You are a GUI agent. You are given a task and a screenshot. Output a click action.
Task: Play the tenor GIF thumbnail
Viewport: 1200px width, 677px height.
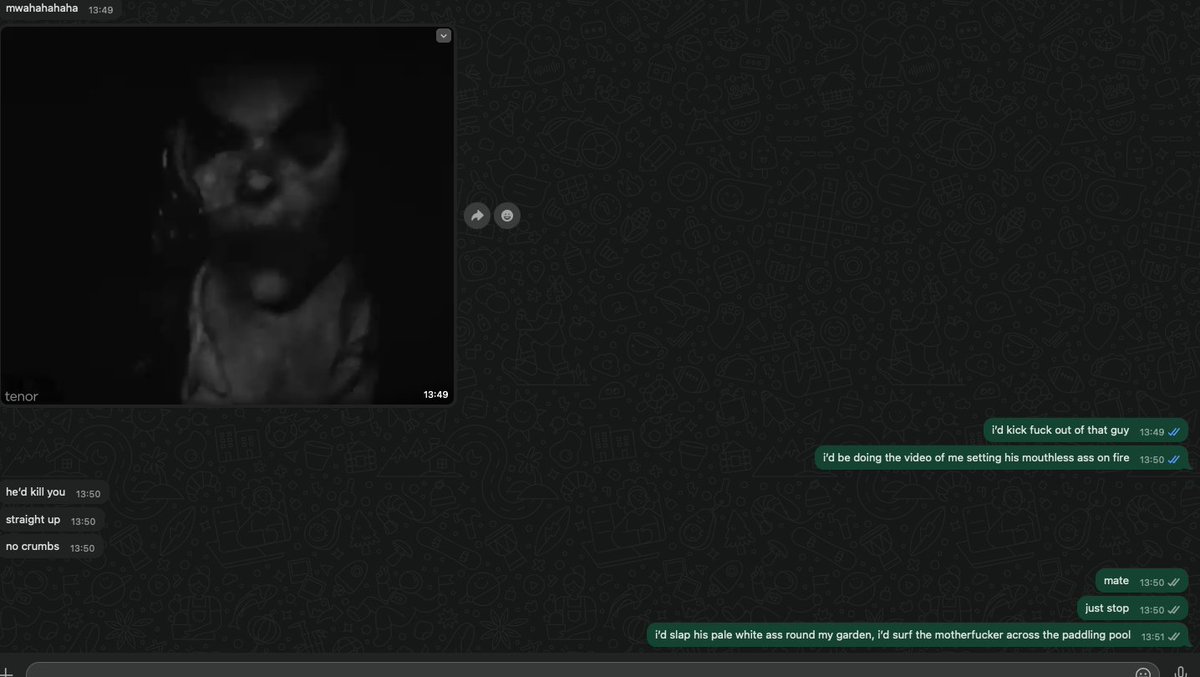(227, 216)
